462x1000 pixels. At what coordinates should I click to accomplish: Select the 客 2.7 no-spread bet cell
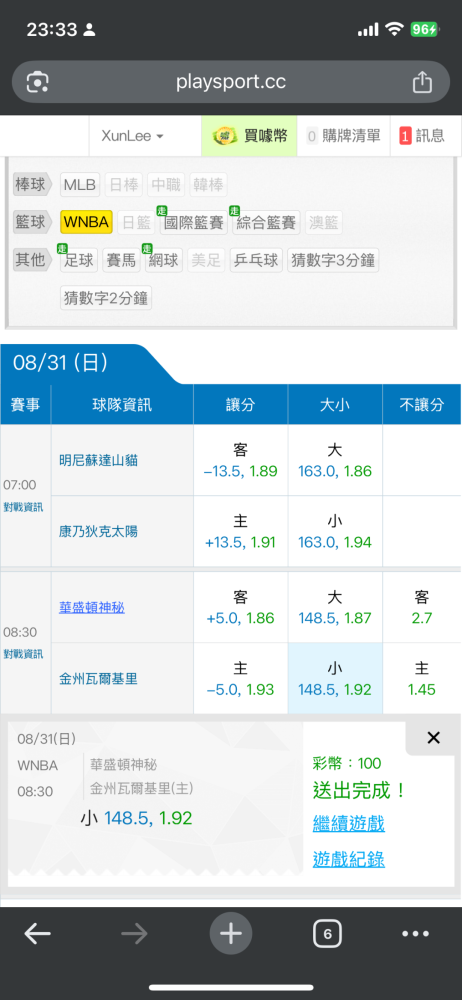tap(422, 607)
